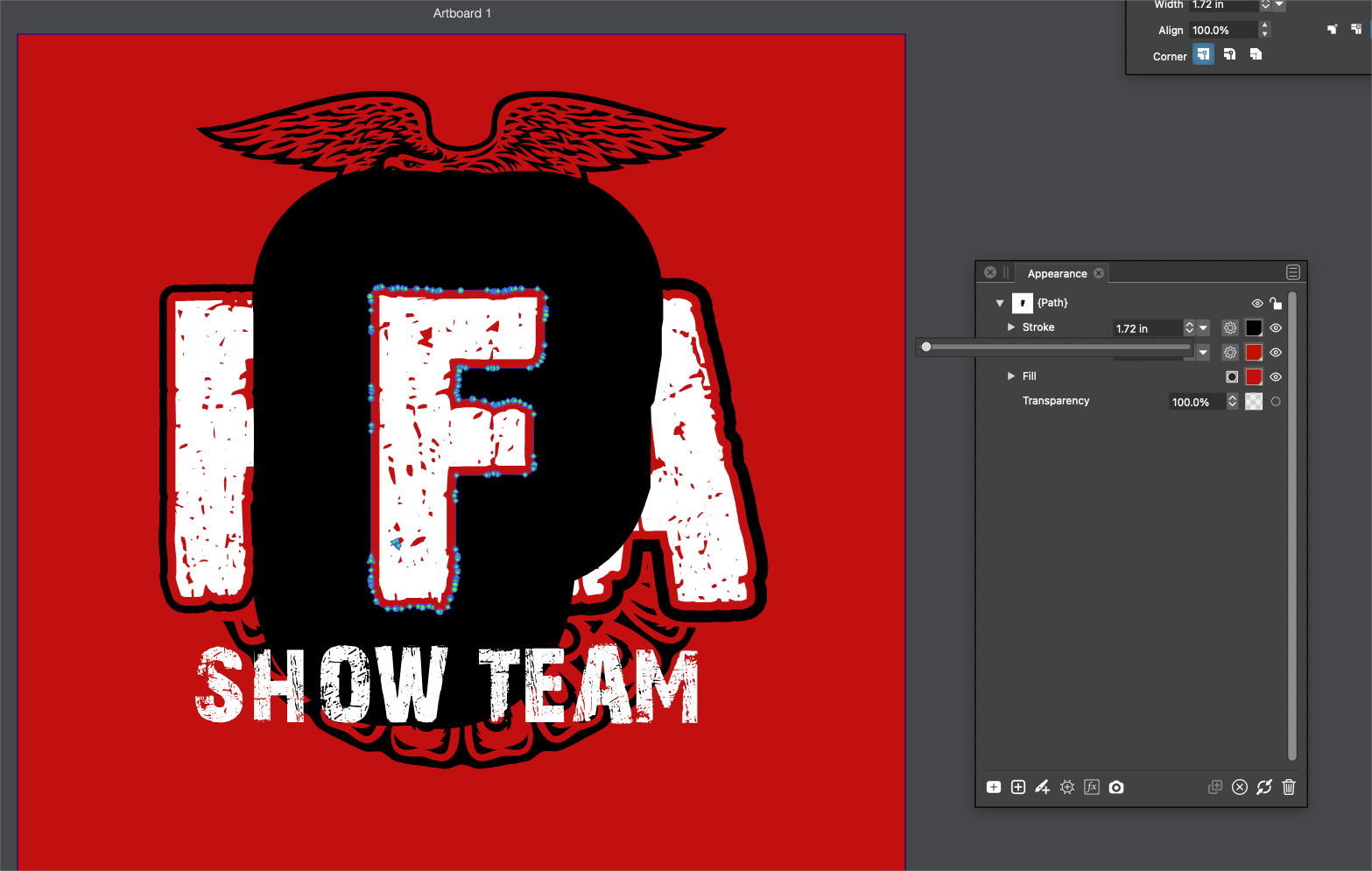Select the round corner join icon
The height and width of the screenshot is (871, 1372).
(x=1229, y=55)
